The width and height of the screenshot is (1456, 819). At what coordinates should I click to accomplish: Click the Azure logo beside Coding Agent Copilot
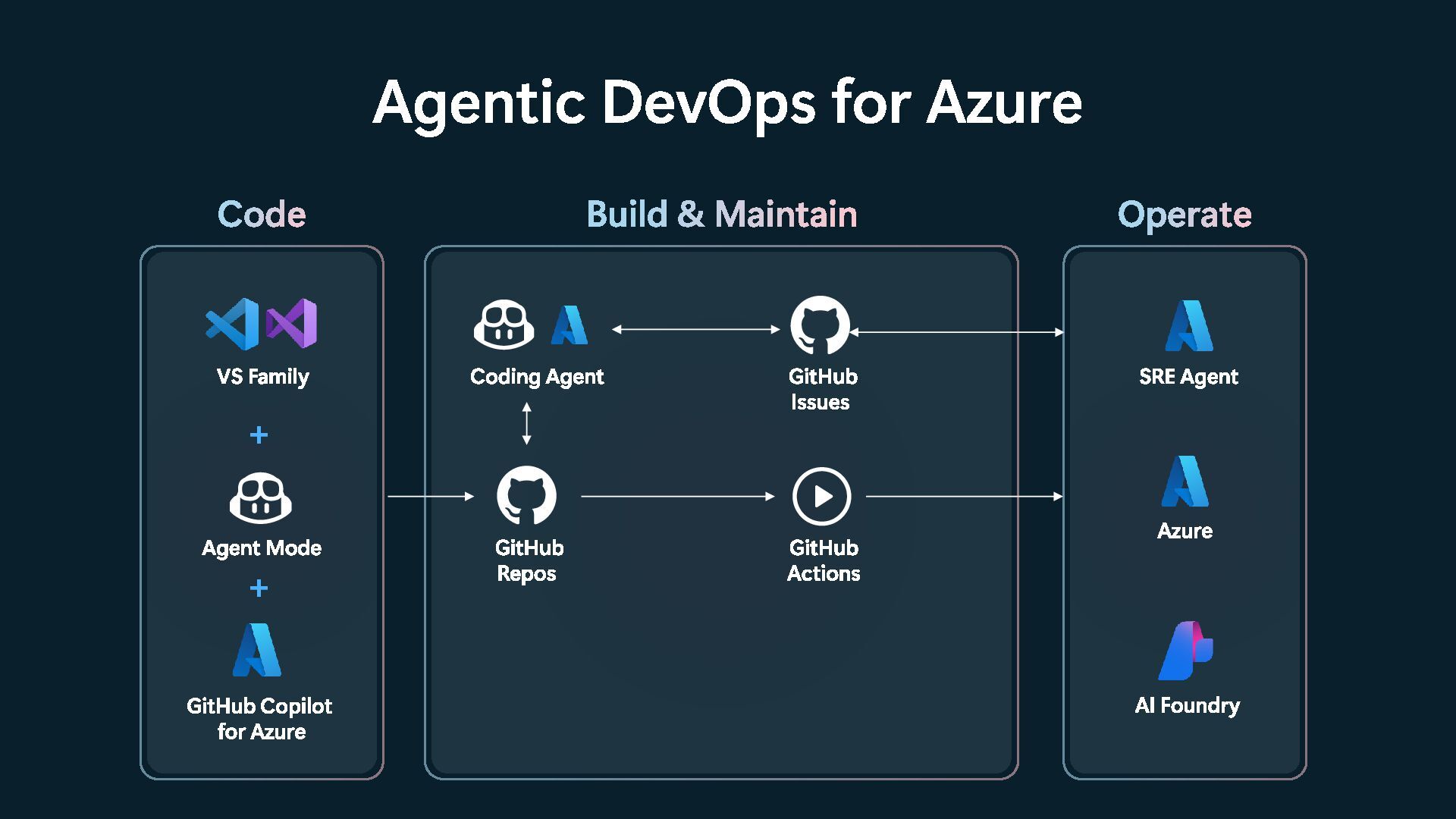[570, 325]
